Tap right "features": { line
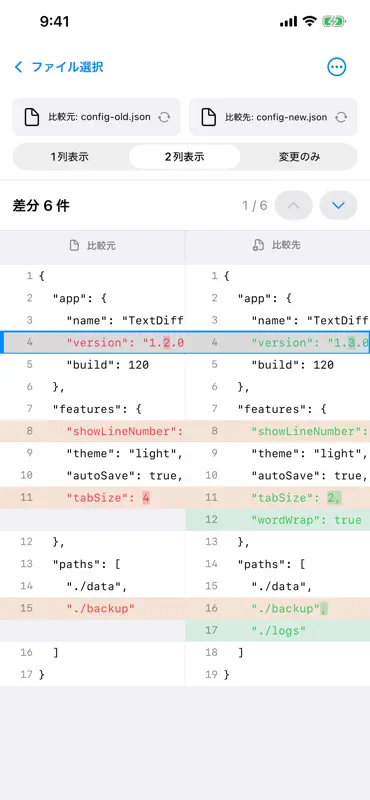This screenshot has width=370, height=800. click(x=278, y=409)
